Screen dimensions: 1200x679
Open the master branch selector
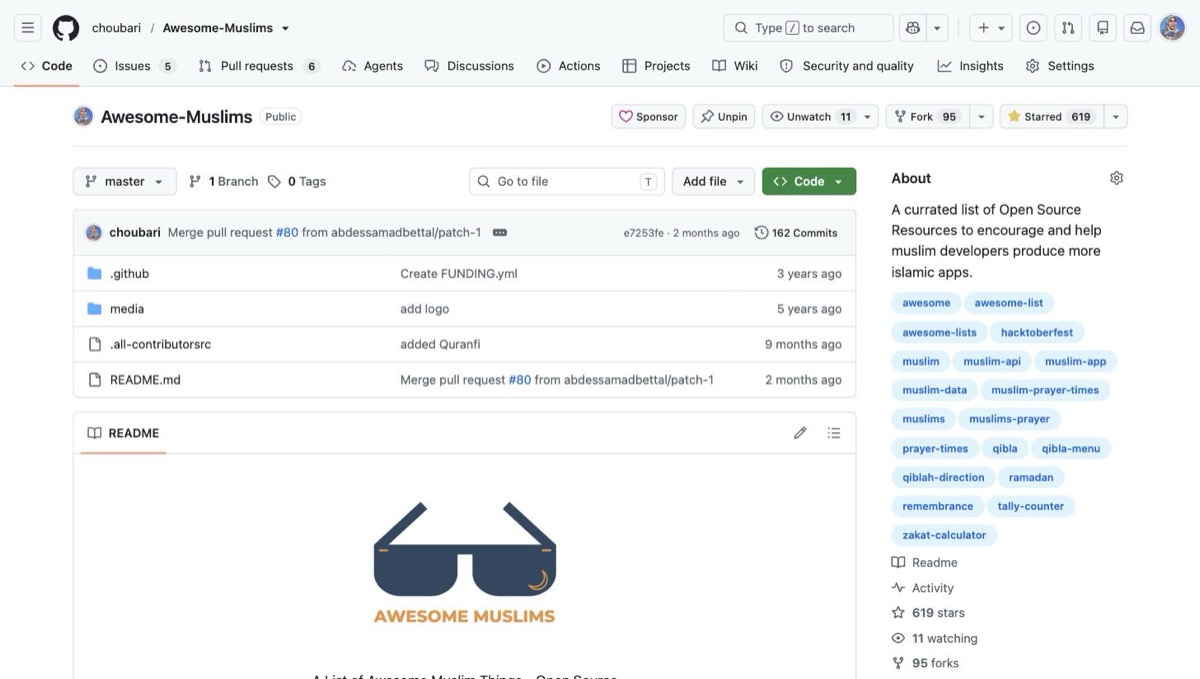(x=125, y=181)
